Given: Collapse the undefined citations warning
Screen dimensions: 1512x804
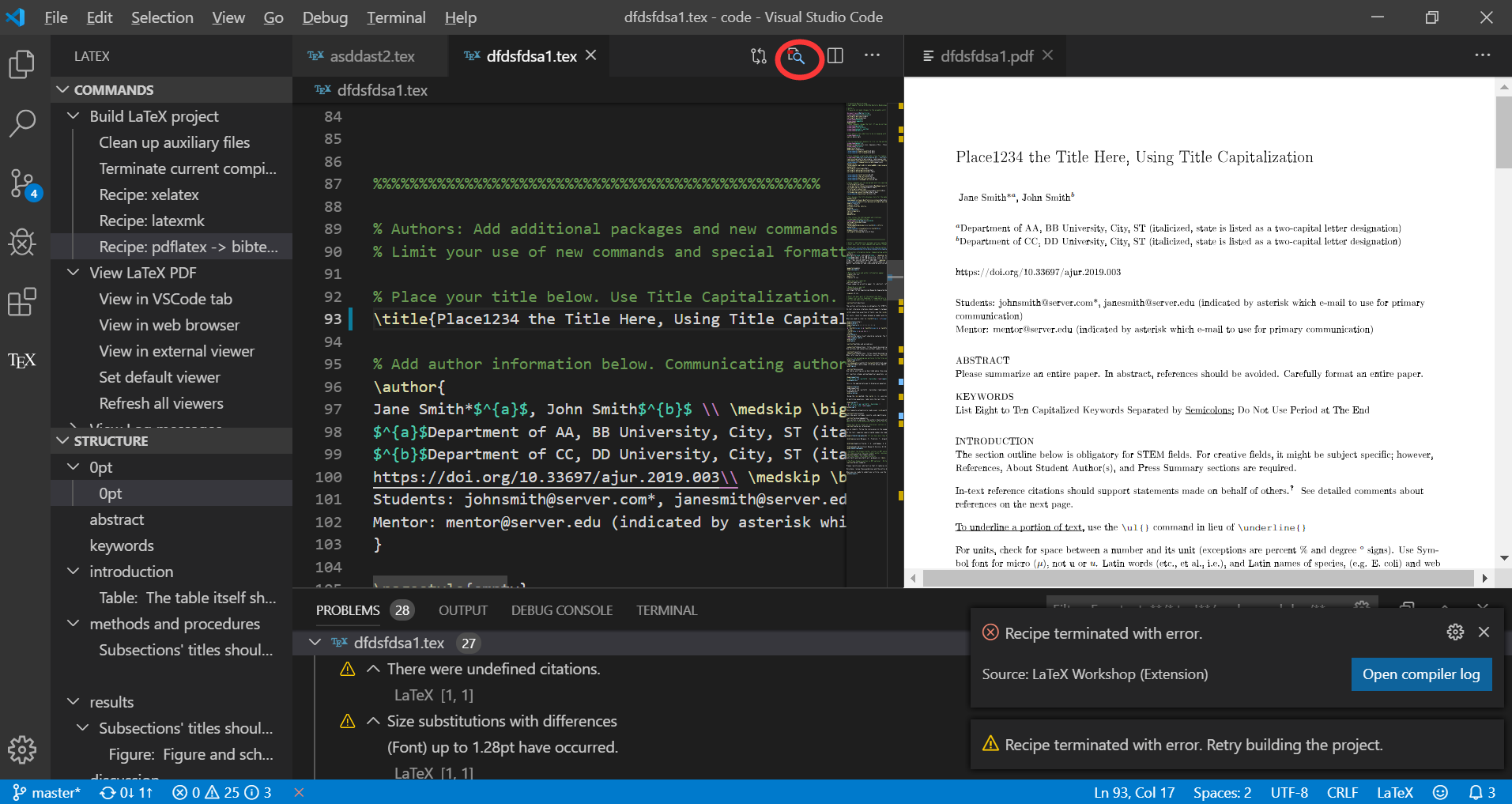Looking at the screenshot, I should 372,668.
